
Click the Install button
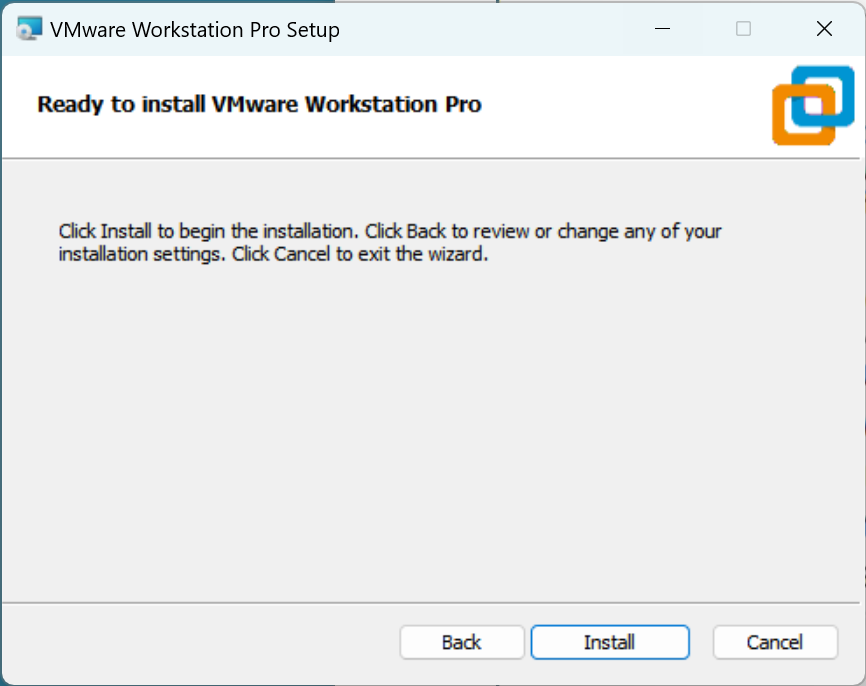[609, 642]
